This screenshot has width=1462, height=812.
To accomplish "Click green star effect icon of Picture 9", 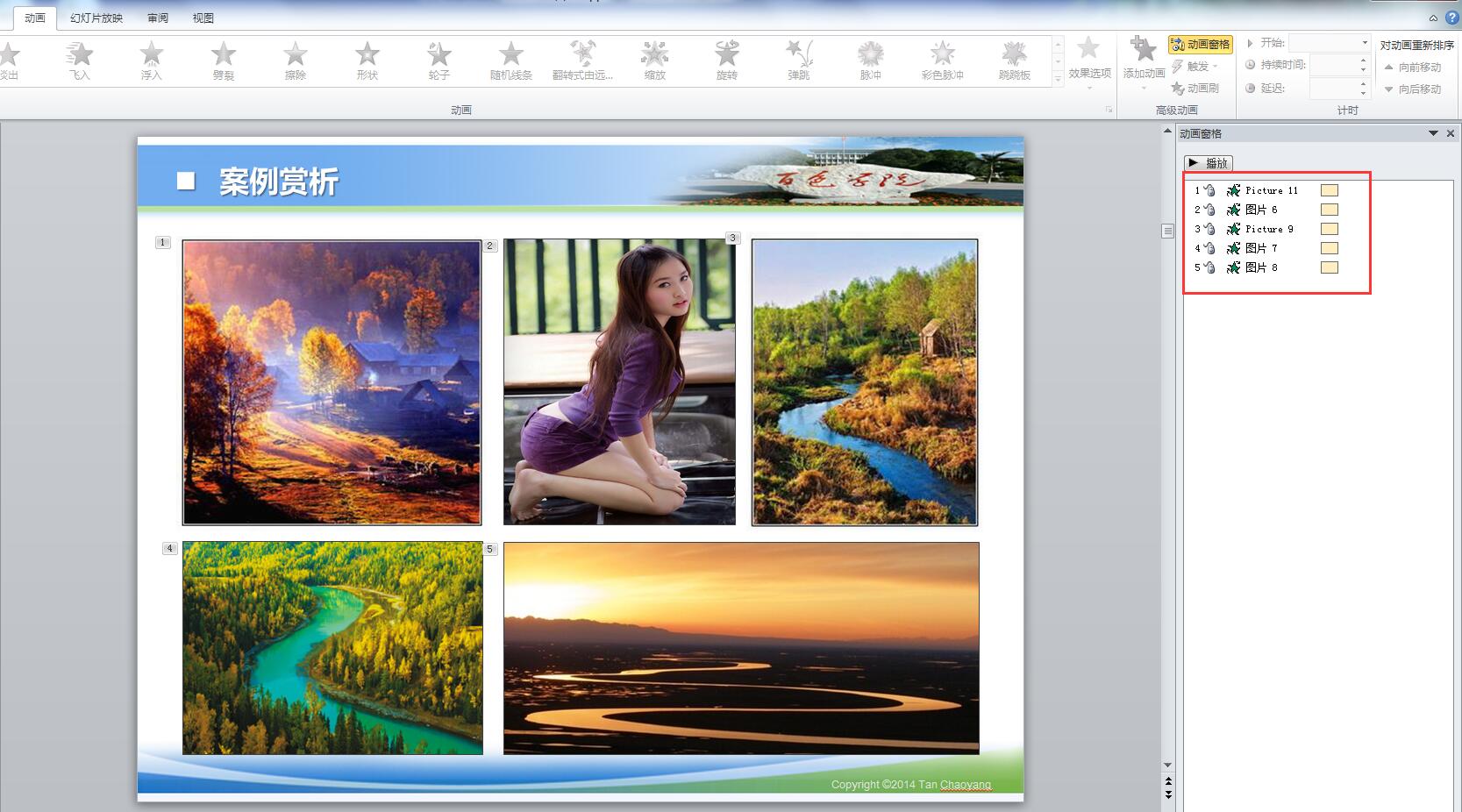I will [x=1233, y=229].
